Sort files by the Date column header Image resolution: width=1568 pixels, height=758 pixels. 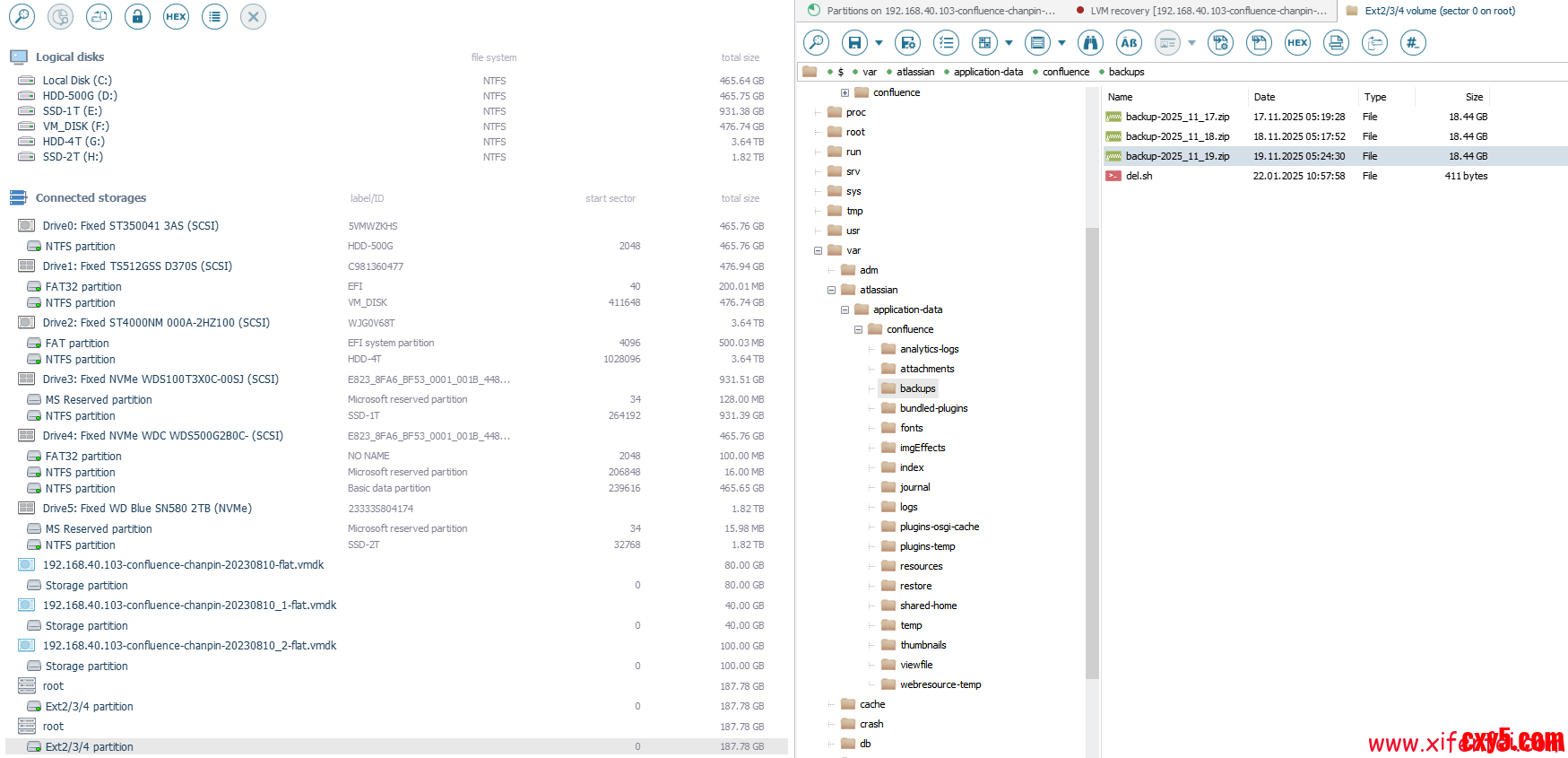[x=1264, y=97]
